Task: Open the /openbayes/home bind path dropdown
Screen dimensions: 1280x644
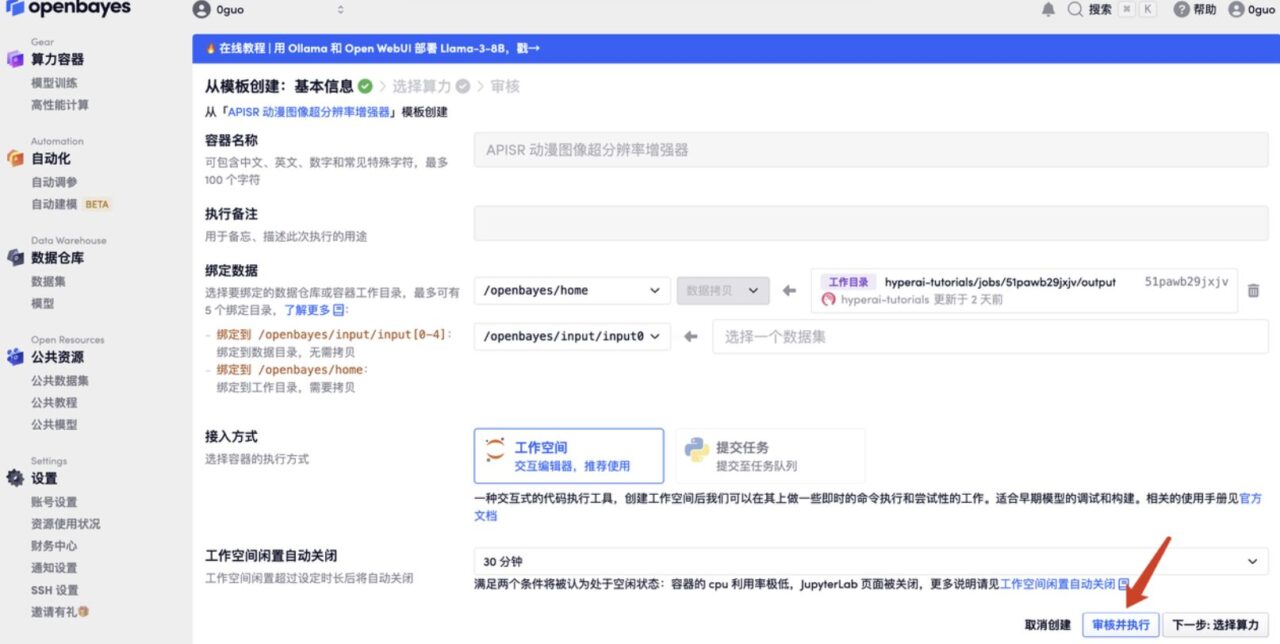Action: click(572, 290)
